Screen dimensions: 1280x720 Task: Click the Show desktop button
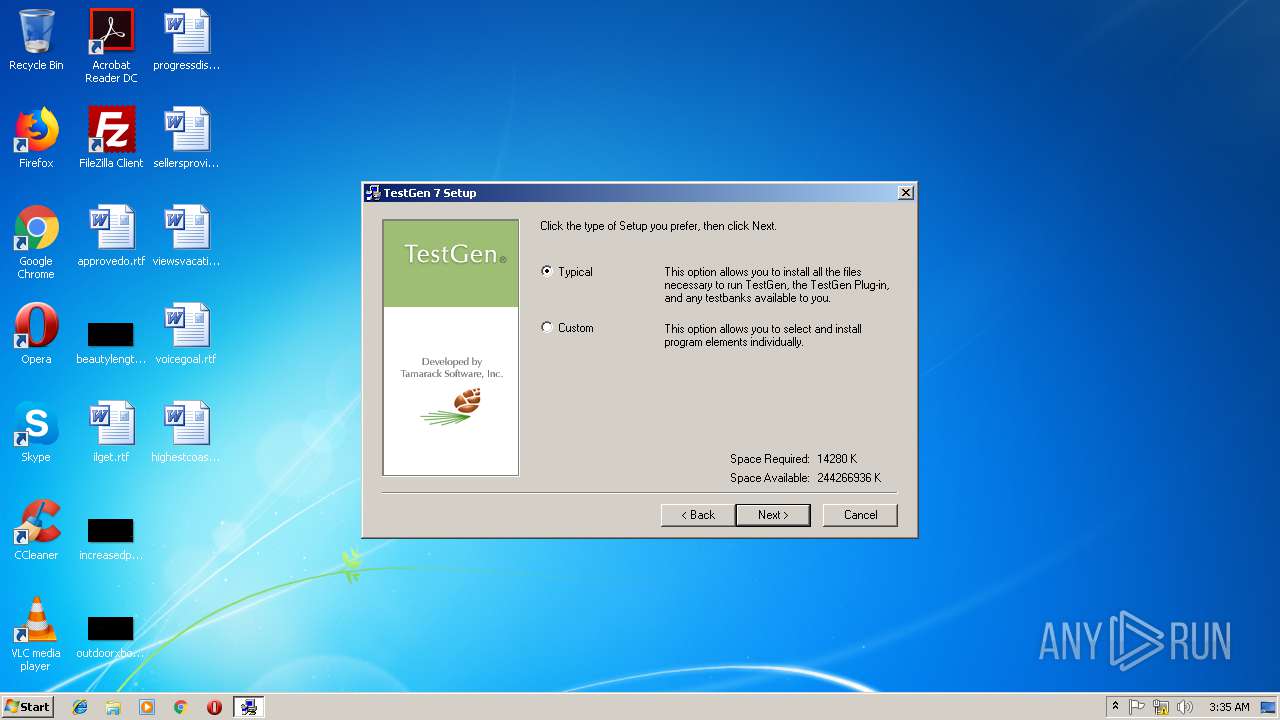pyautogui.click(x=1269, y=707)
